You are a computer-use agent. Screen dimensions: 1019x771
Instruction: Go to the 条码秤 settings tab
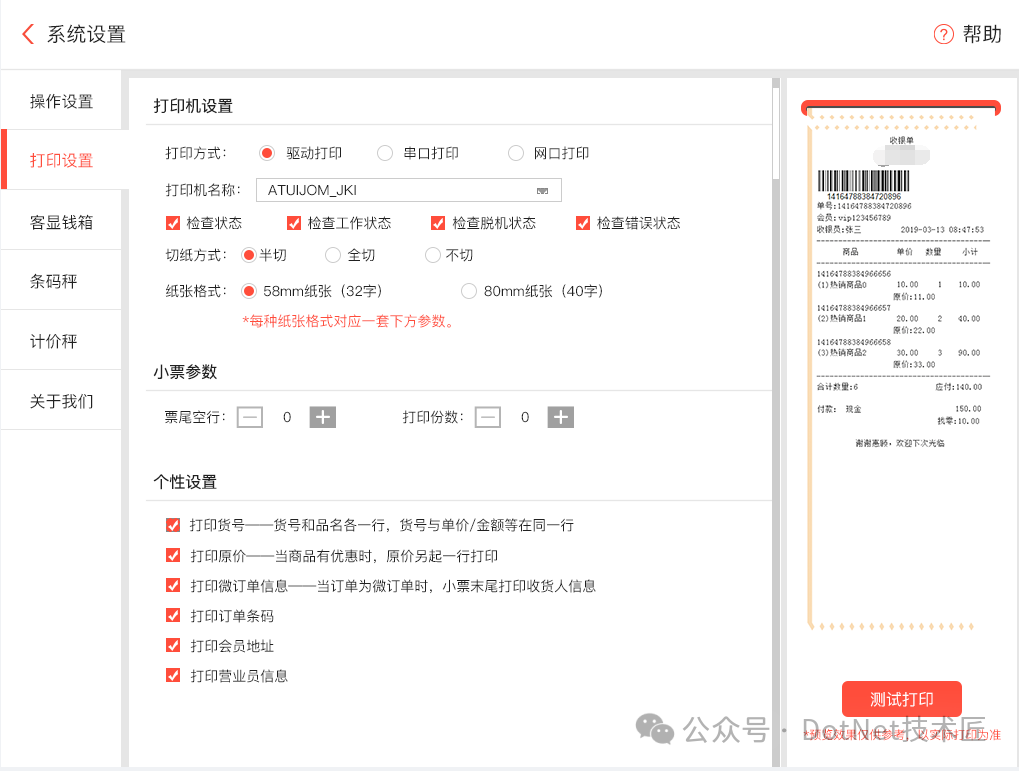point(54,281)
